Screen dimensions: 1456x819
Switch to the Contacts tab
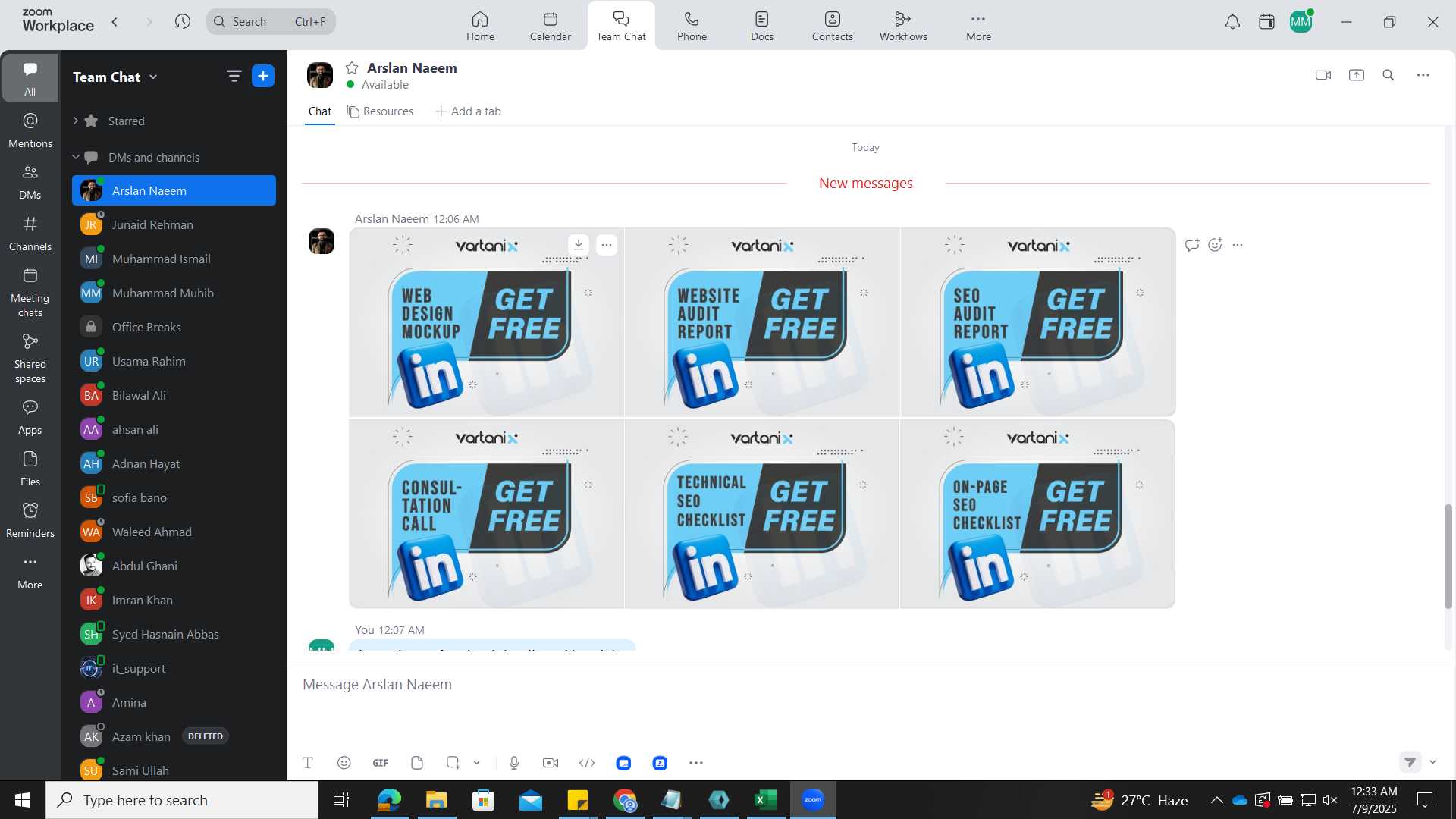click(x=833, y=26)
